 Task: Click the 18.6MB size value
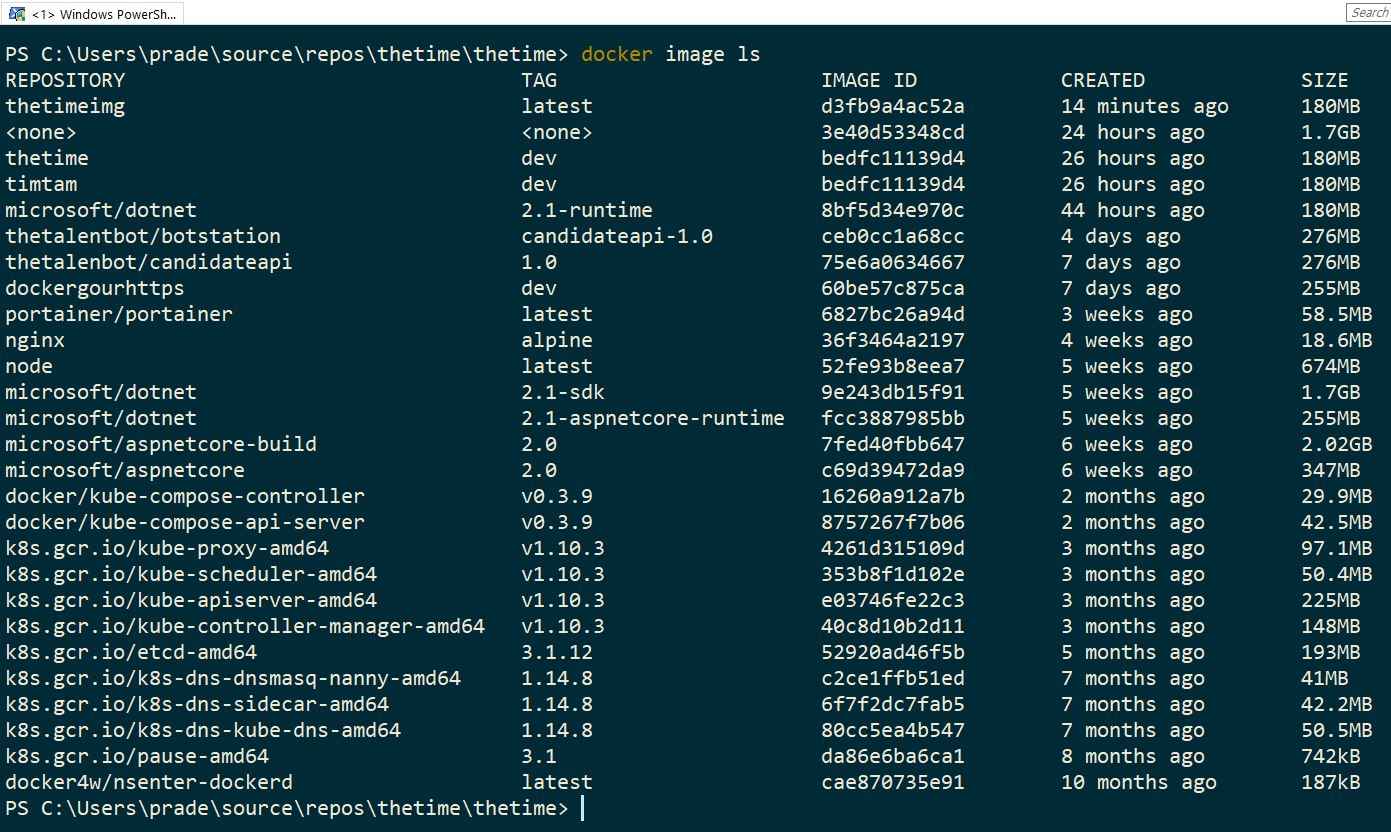[1337, 340]
